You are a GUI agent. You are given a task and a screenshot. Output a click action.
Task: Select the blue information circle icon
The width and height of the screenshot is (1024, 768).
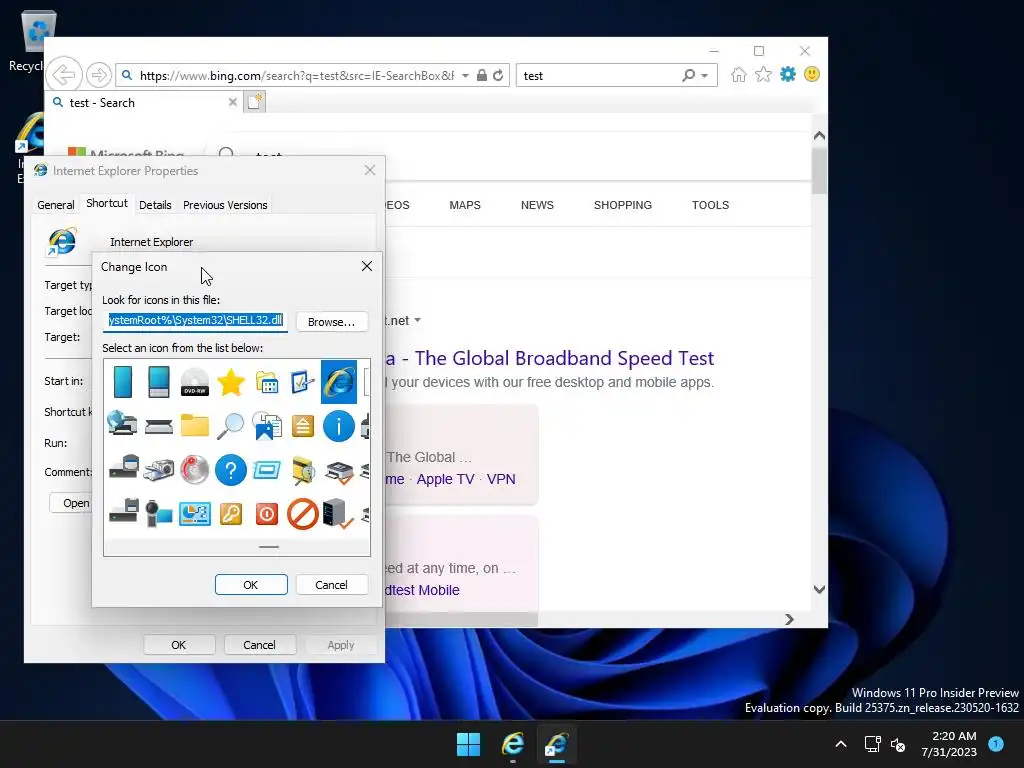pos(339,426)
